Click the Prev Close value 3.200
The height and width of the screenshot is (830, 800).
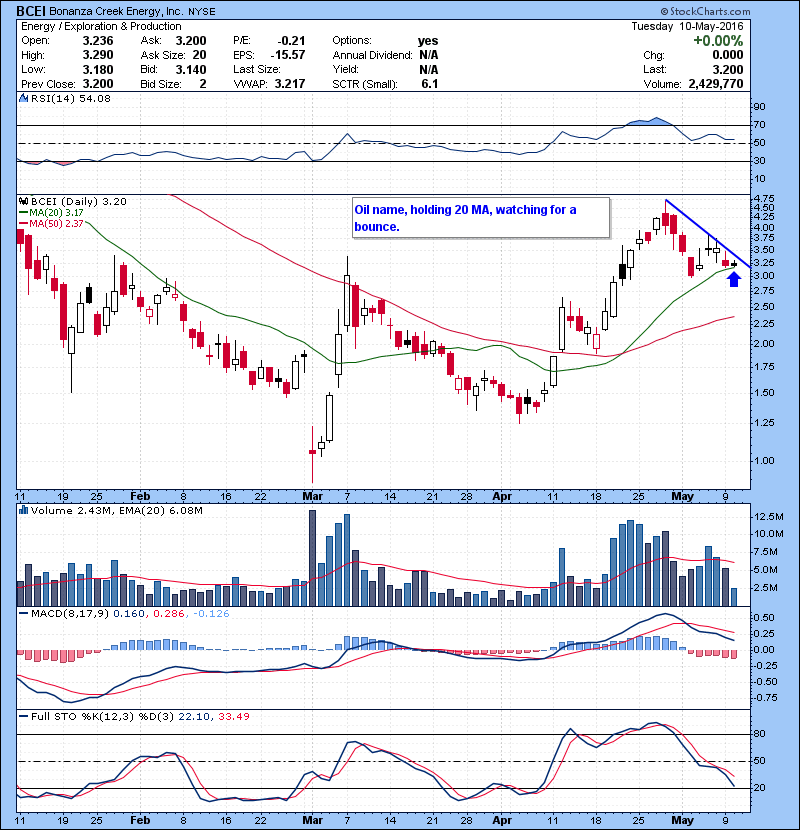98,84
